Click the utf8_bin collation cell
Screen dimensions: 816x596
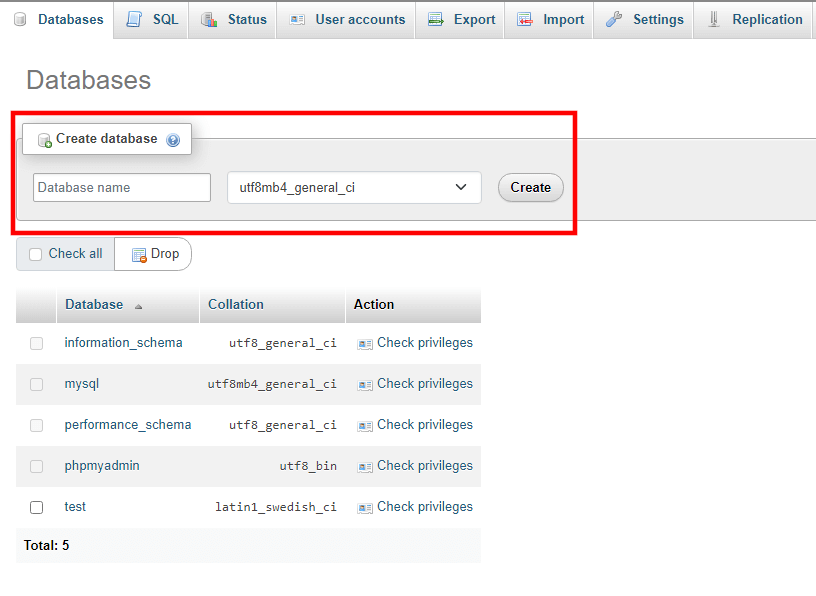click(x=308, y=466)
